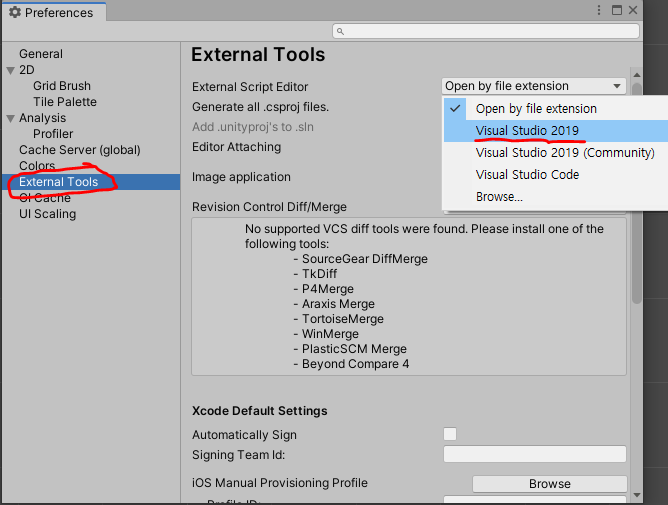The height and width of the screenshot is (505, 668).
Task: Click Add .unityproj's to .sln label
Action: (253, 127)
